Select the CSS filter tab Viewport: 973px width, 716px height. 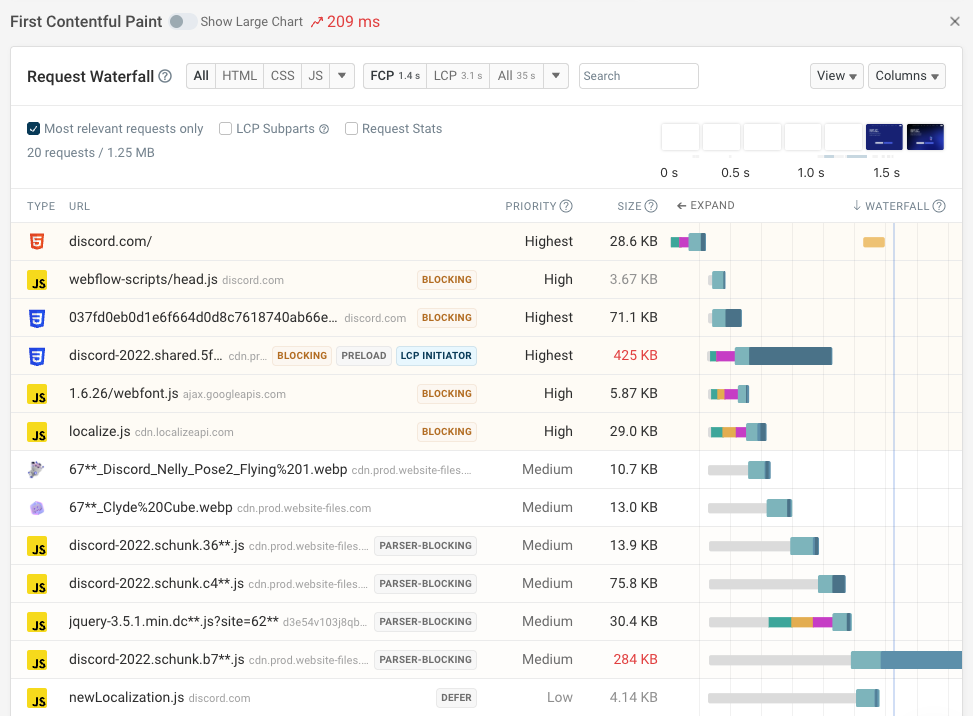click(282, 76)
